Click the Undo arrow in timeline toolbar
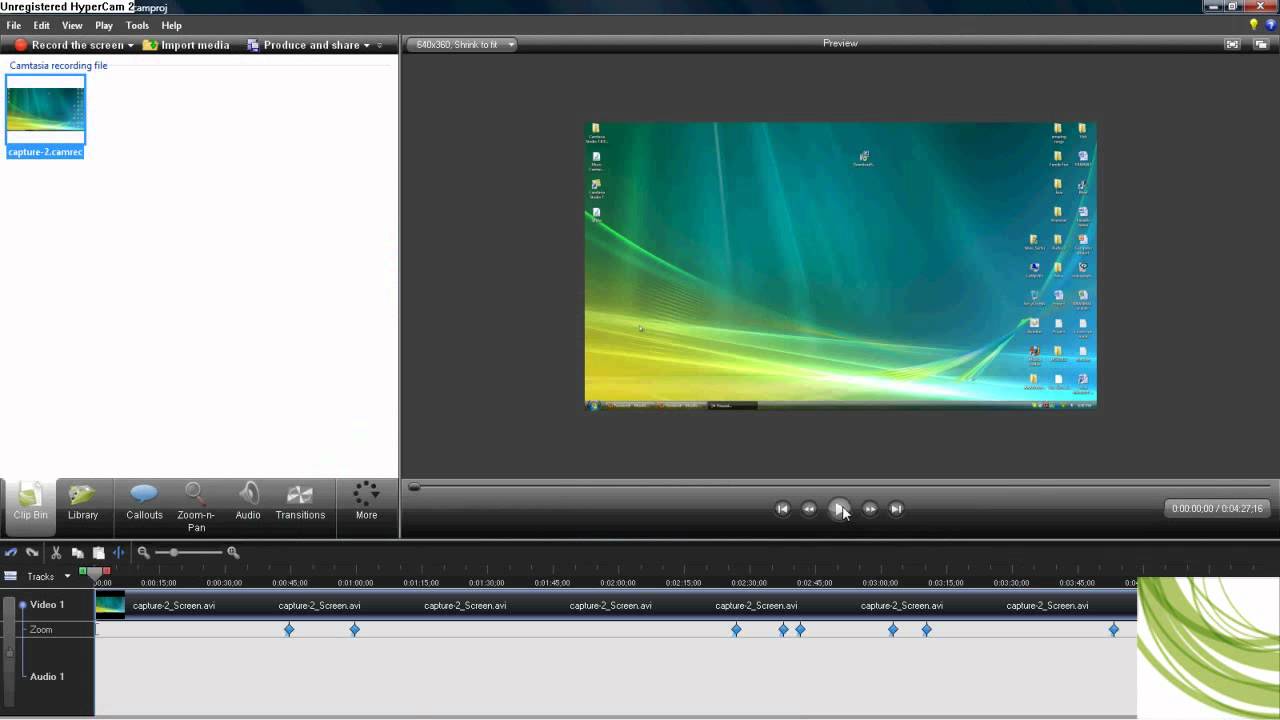1280x720 pixels. (x=11, y=552)
